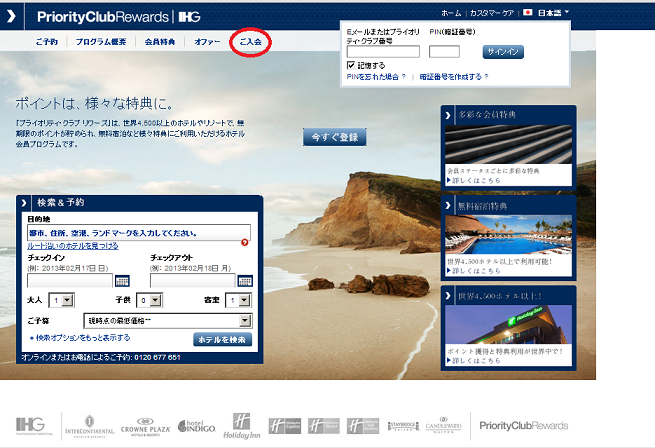Click chevron icon on 世界4,500ホテル以上 card
Screen dimensions: 655x448
448,296
